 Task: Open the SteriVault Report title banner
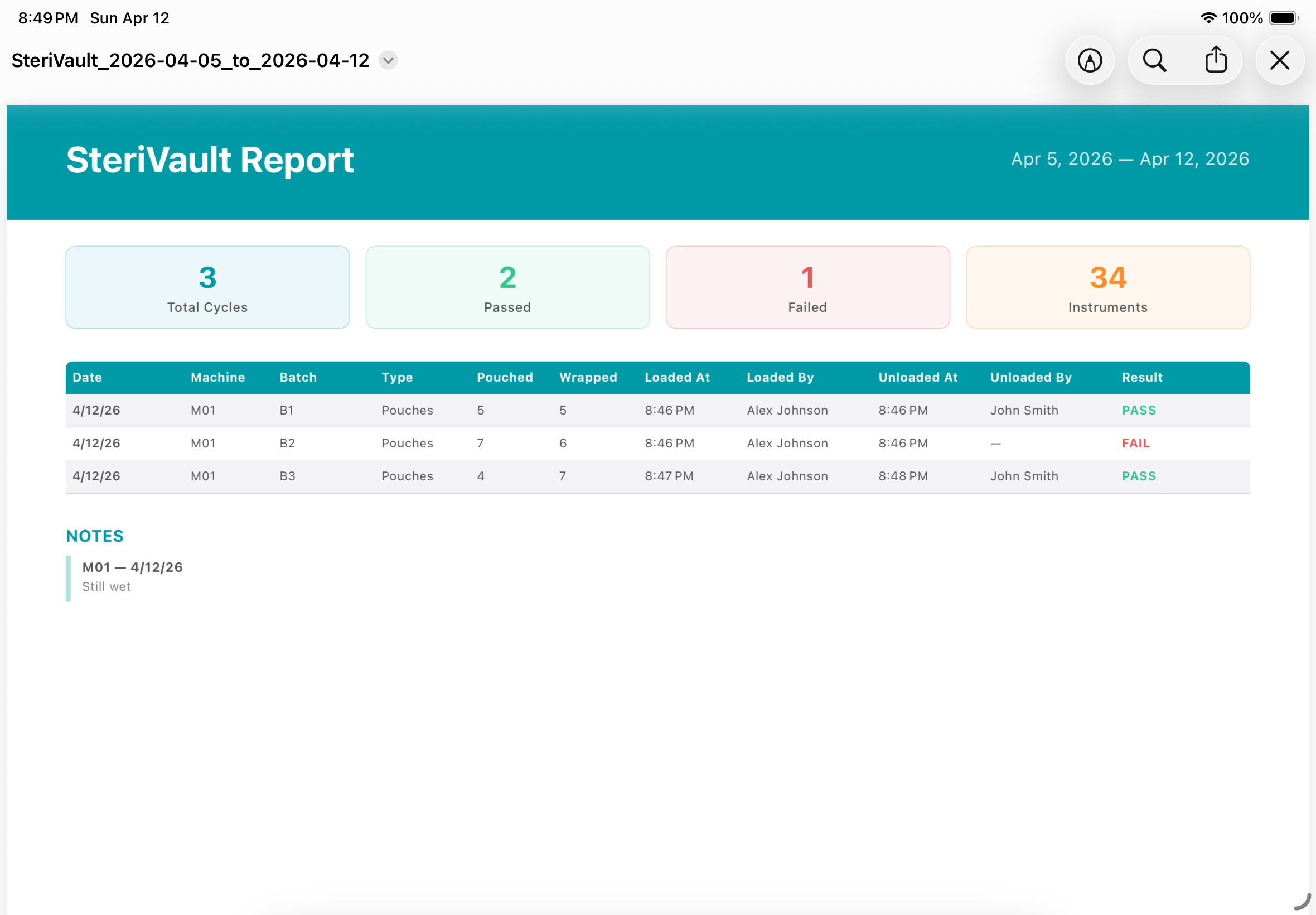coord(210,160)
